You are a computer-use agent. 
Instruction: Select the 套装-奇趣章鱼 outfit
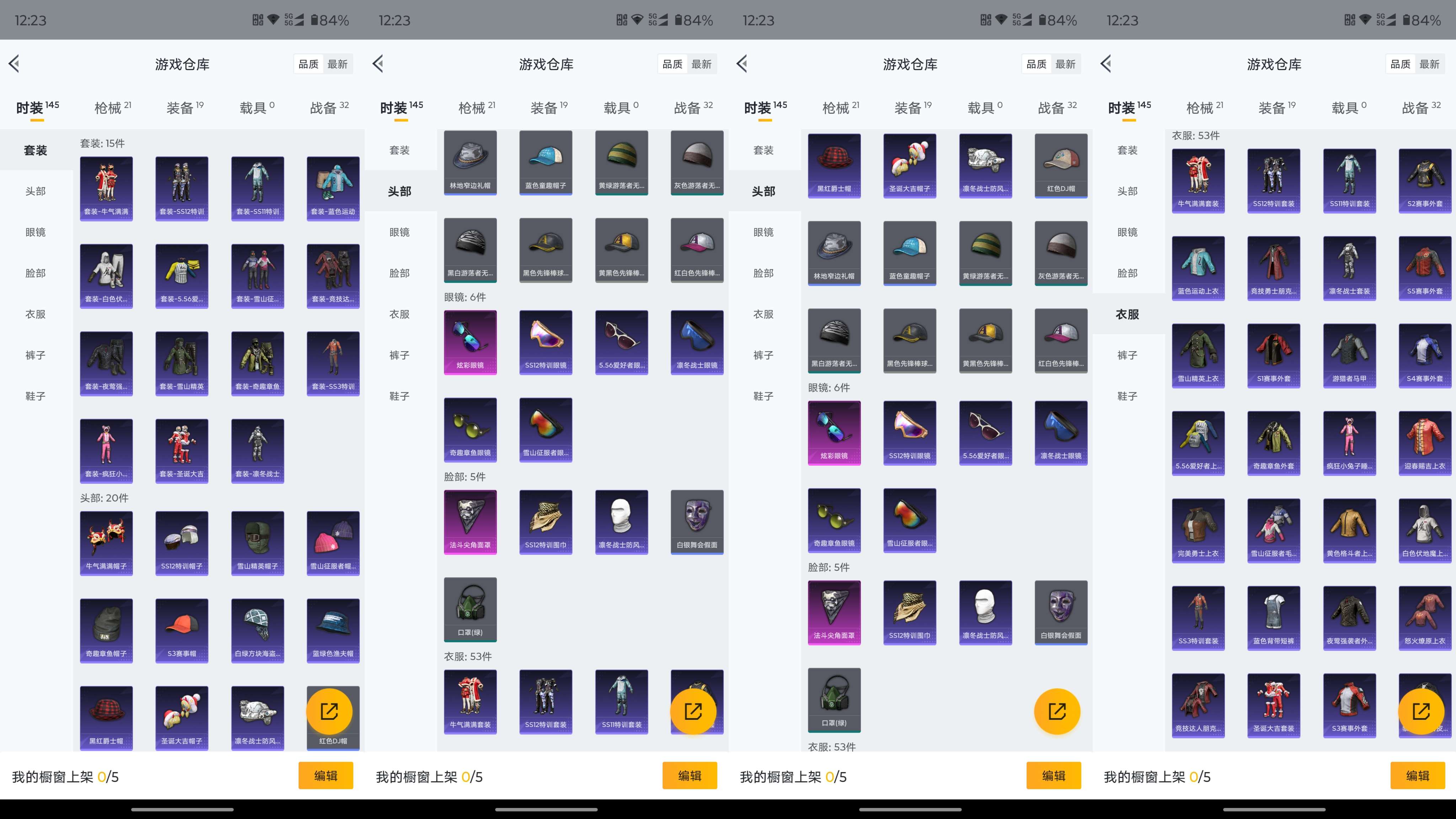(x=258, y=363)
